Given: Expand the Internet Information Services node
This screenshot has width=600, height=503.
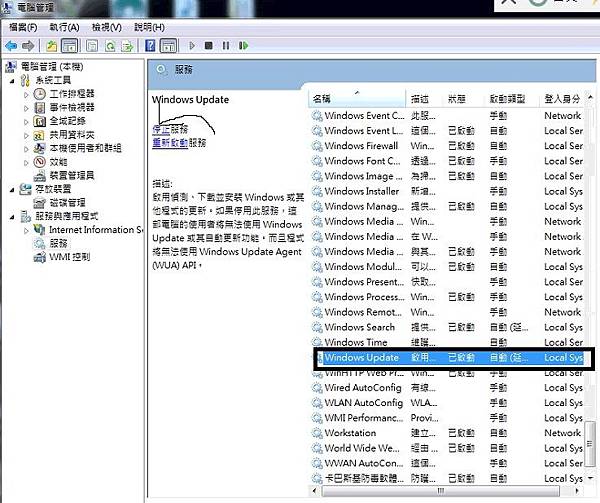Looking at the screenshot, I should click(26, 230).
